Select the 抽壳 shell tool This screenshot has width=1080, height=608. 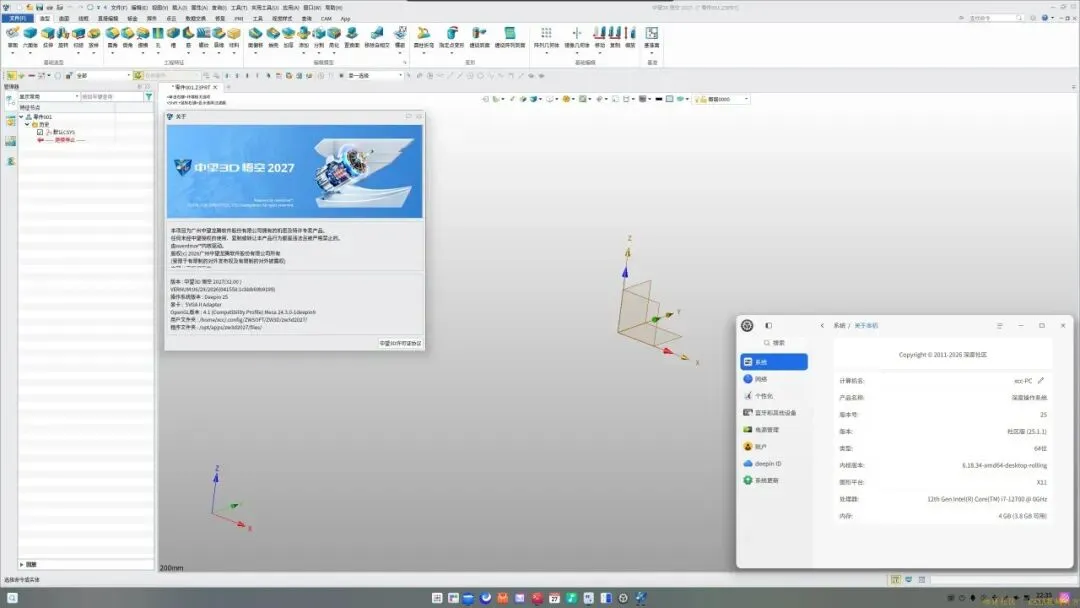(273, 37)
